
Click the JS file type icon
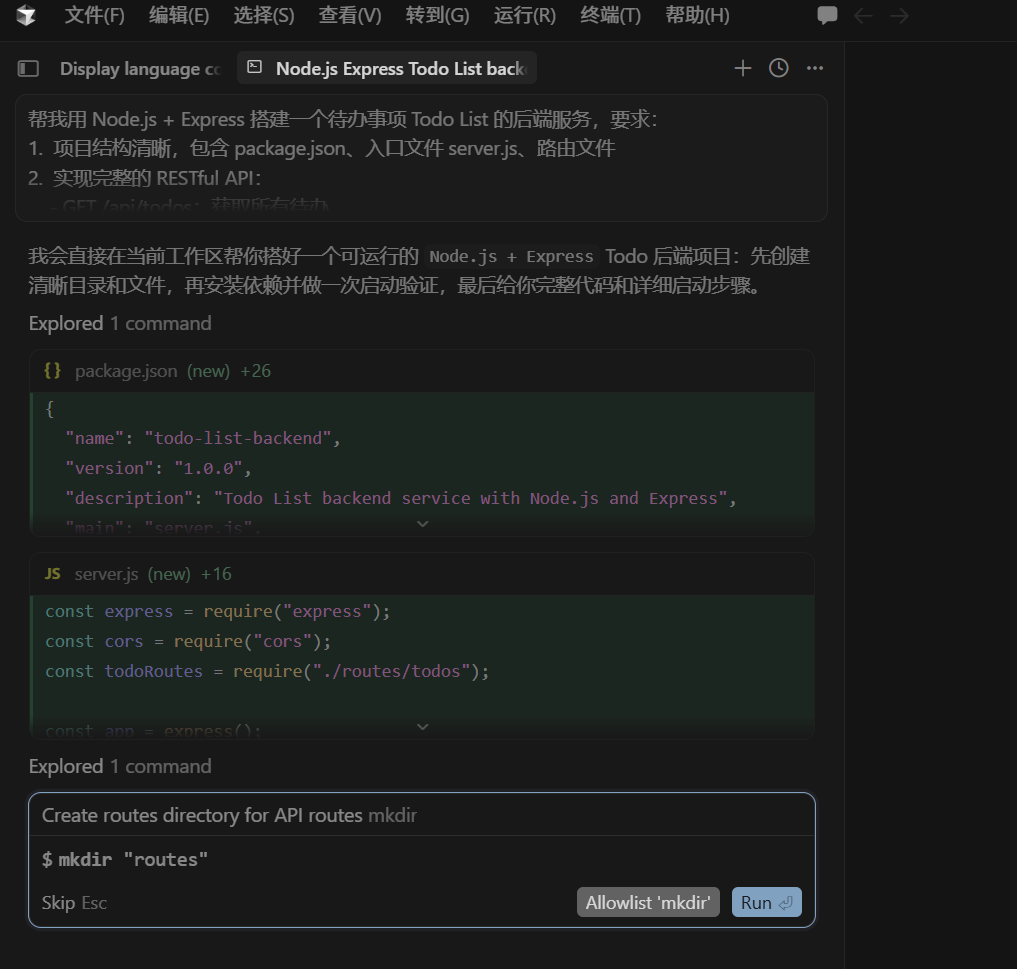[53, 574]
